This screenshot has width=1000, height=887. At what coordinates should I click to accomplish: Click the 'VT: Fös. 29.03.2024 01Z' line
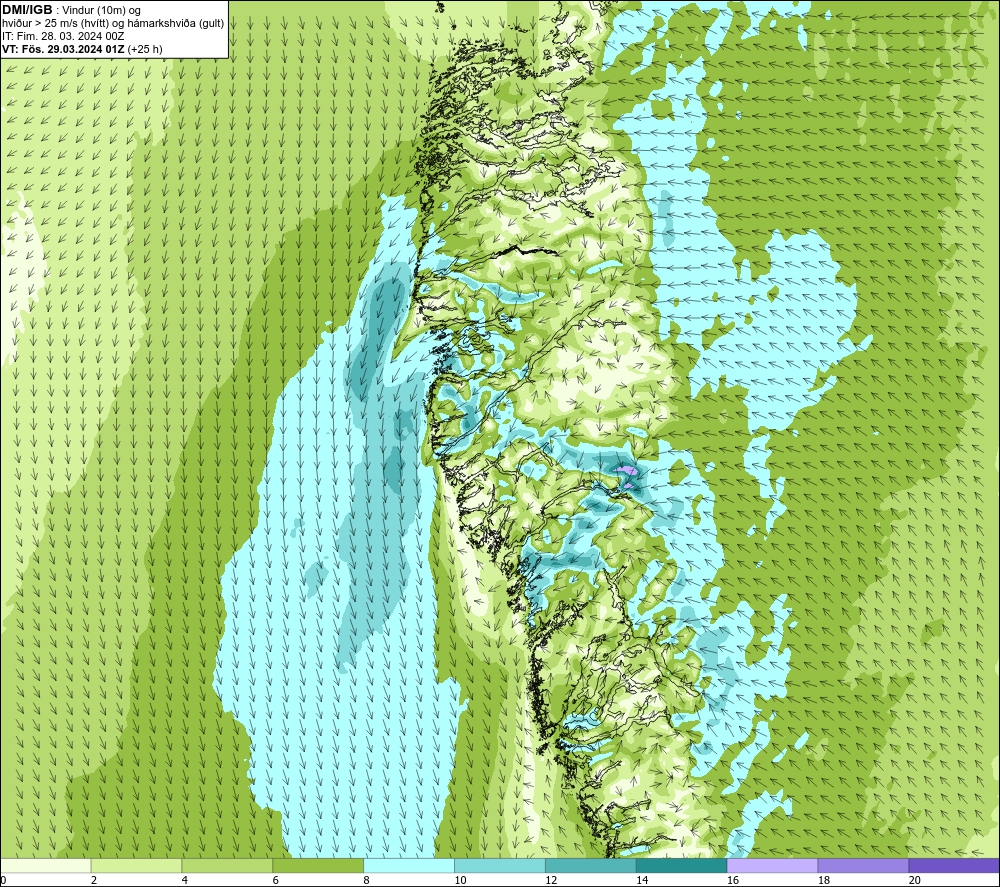[x=63, y=49]
